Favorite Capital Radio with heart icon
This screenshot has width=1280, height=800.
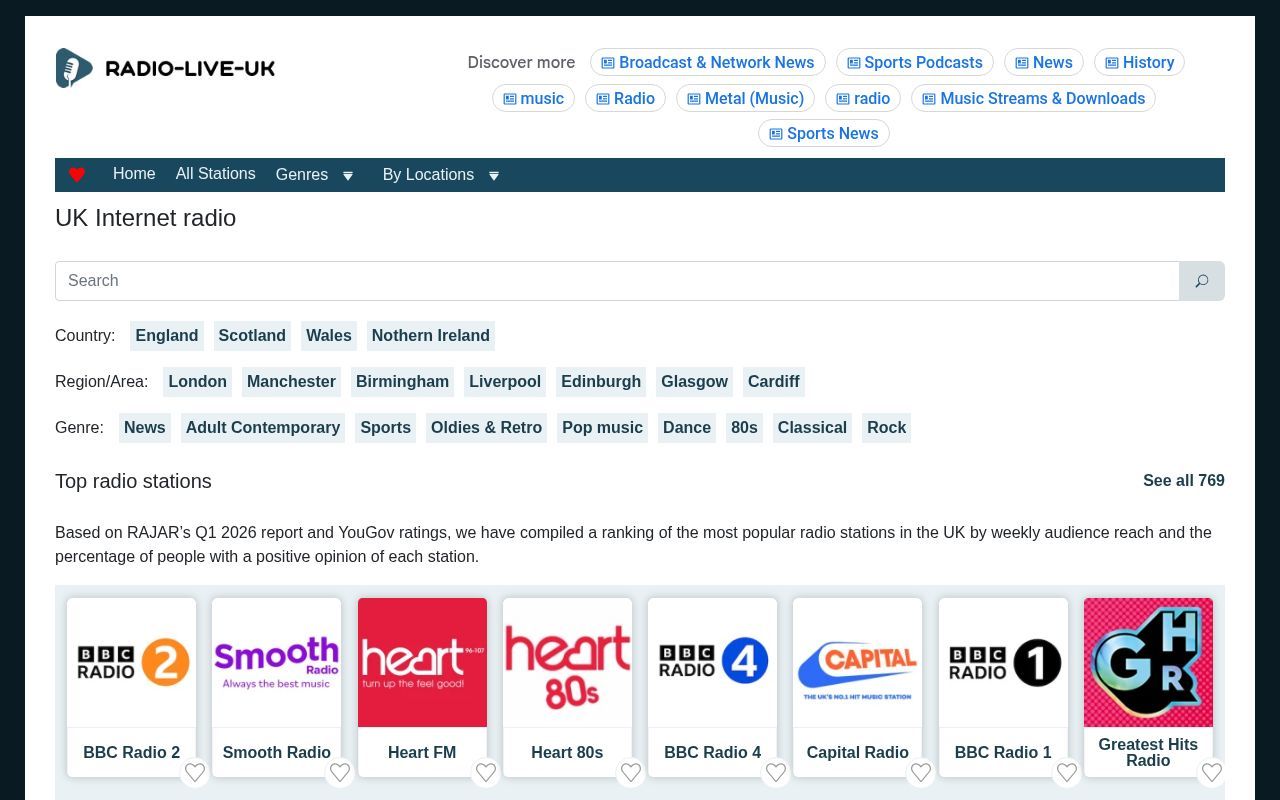(921, 772)
